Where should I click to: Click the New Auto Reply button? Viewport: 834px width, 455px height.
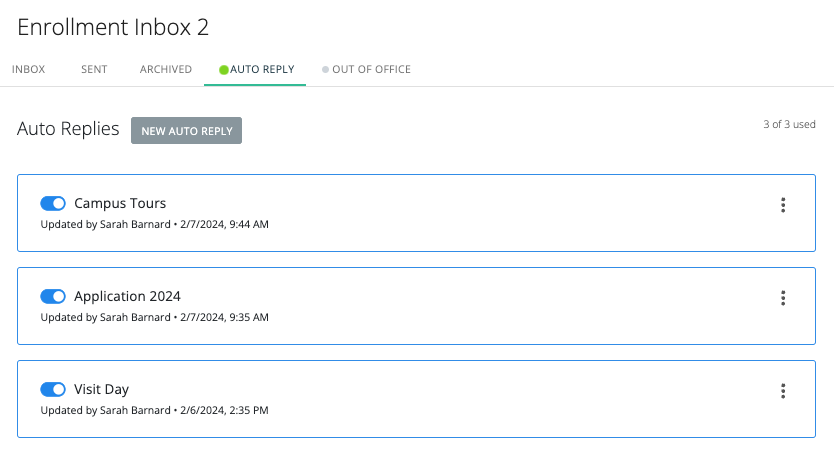(186, 131)
